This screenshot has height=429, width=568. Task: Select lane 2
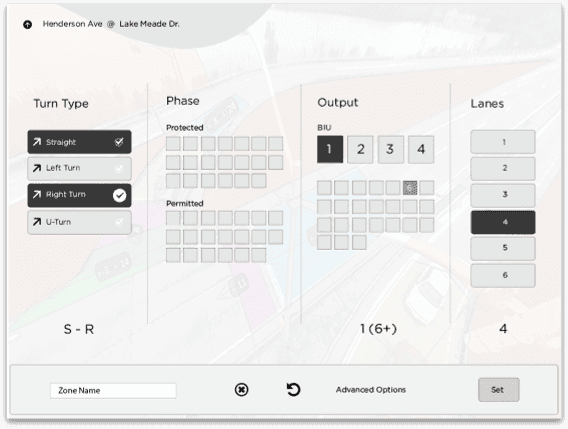click(503, 168)
